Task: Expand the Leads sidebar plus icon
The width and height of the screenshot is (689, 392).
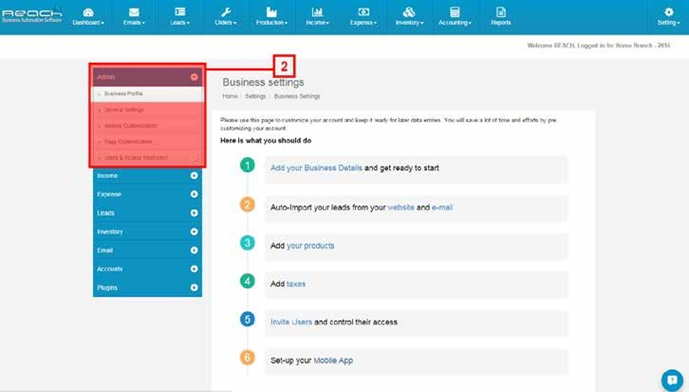Action: coord(194,213)
